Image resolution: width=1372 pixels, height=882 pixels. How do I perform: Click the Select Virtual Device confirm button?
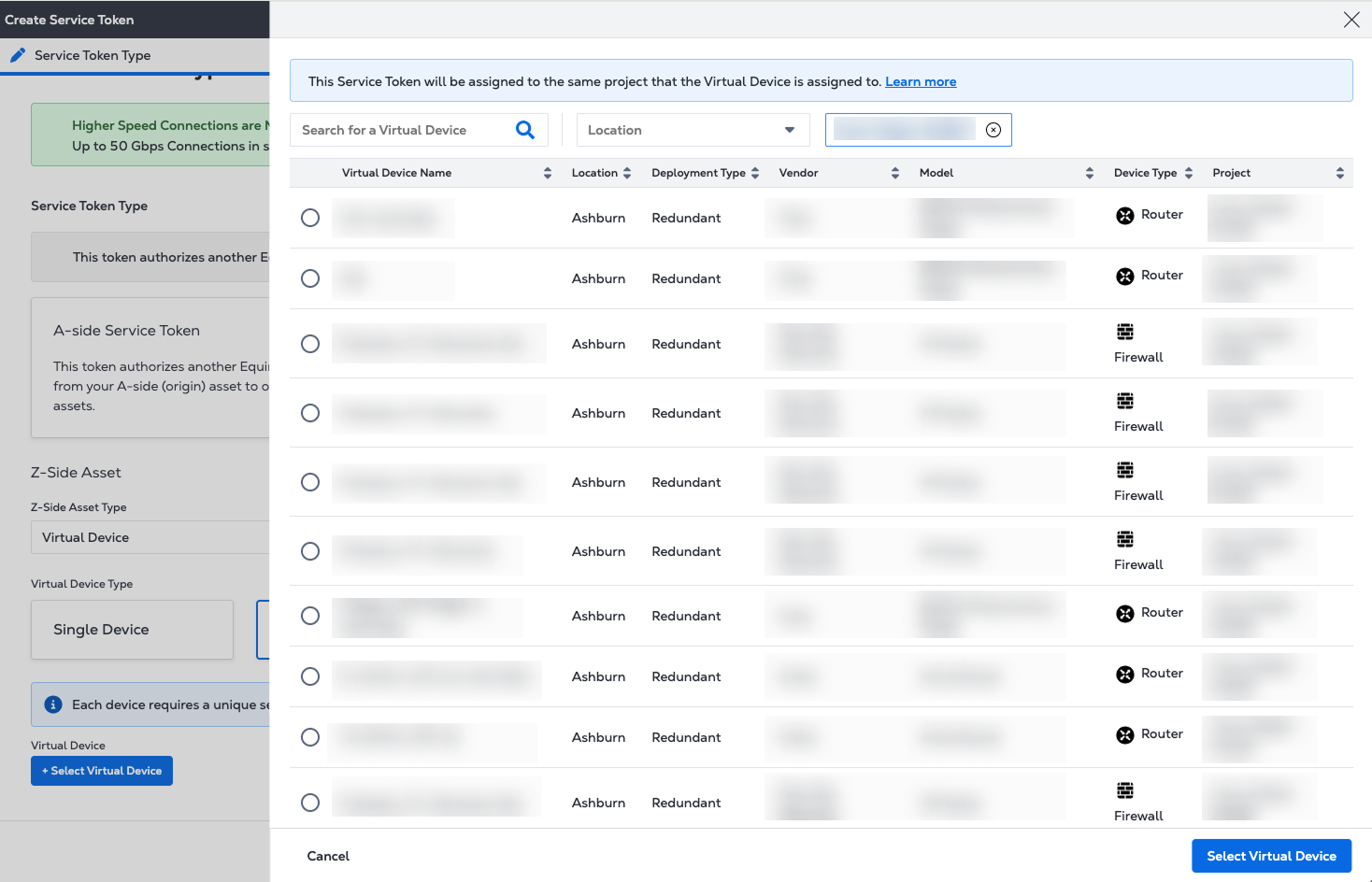1271,856
